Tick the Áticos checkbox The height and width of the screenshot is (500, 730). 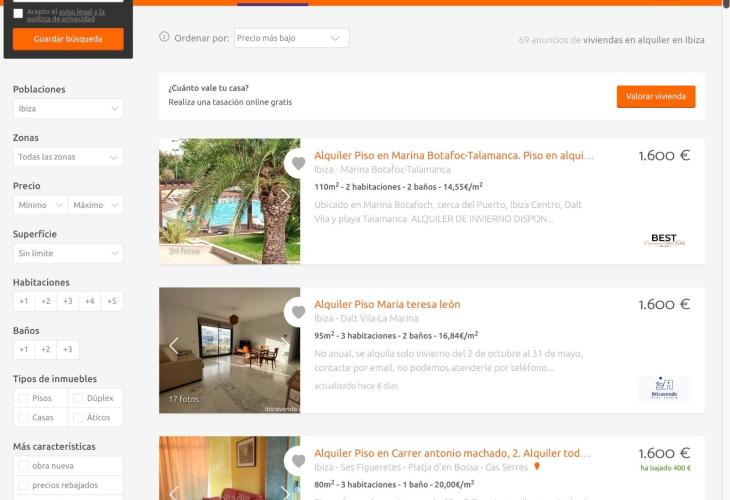point(78,418)
